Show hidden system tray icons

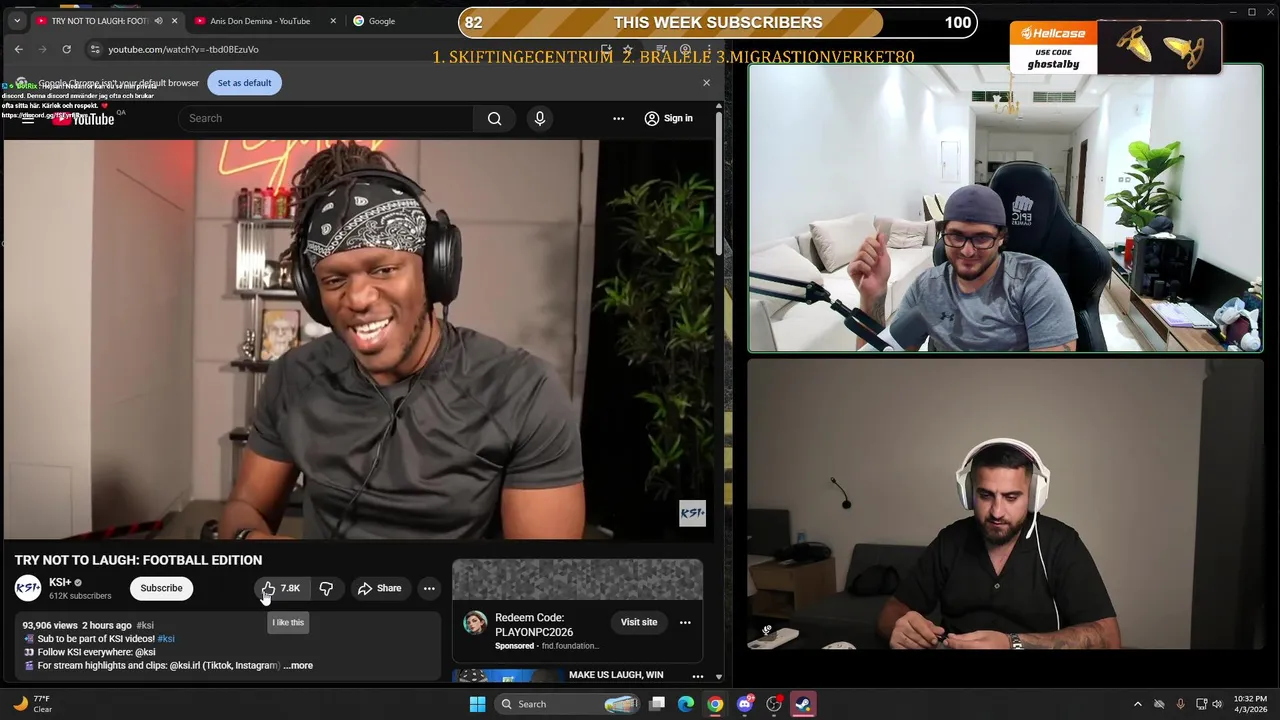[x=1137, y=704]
